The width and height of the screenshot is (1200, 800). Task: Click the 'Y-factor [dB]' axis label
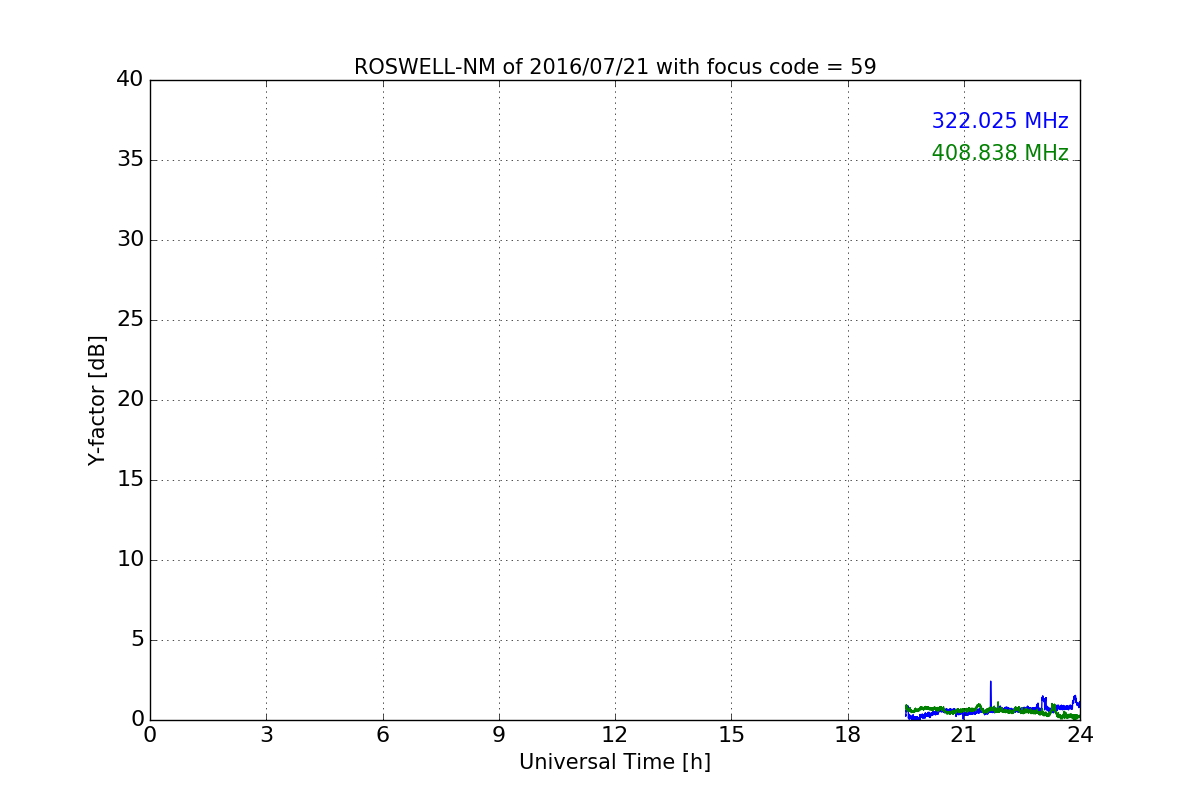[97, 400]
